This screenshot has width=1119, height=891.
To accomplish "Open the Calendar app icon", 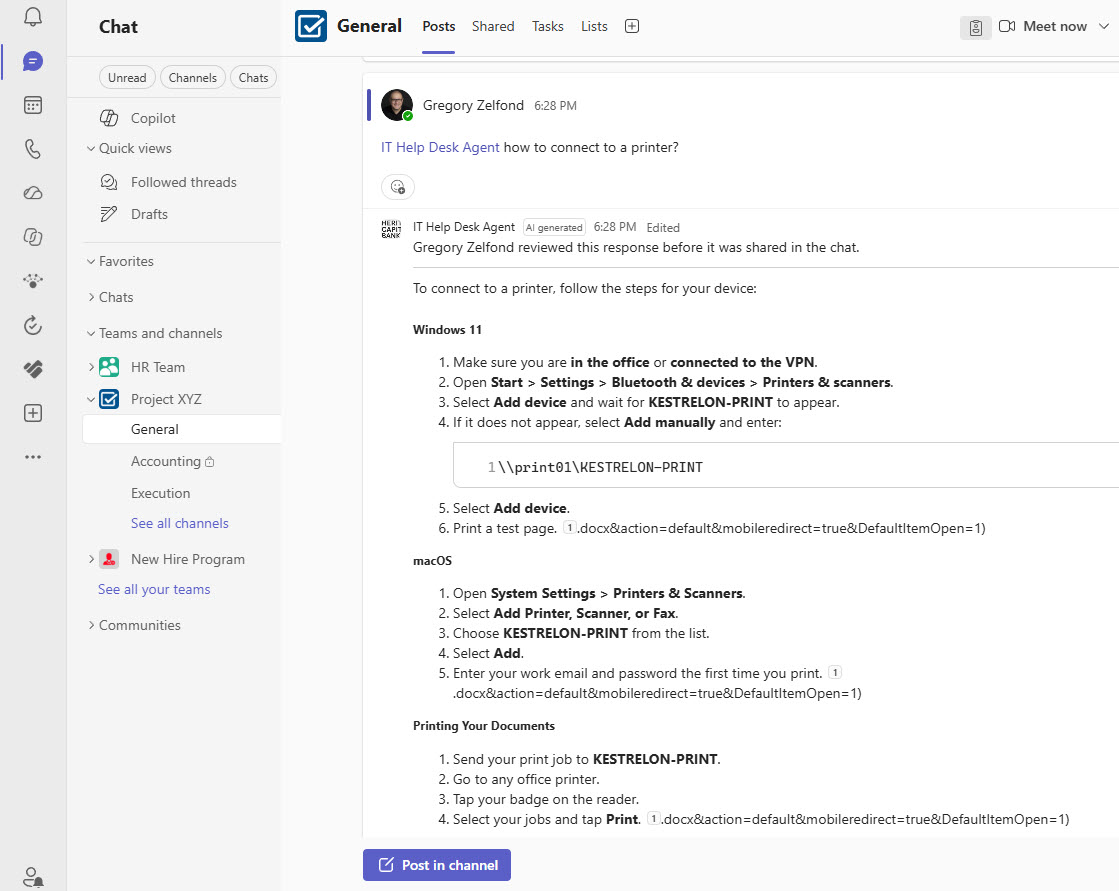I will pos(33,106).
